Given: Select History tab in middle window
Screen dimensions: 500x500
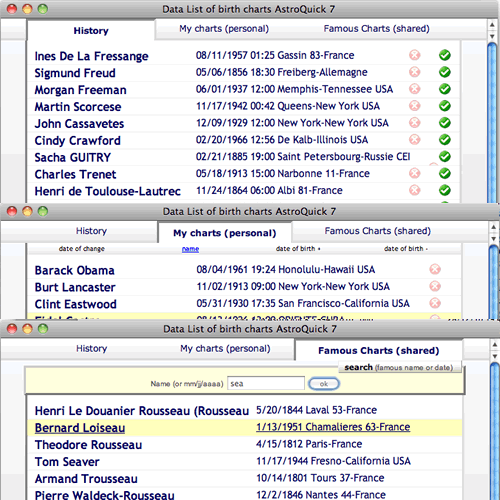Looking at the screenshot, I should tap(91, 231).
